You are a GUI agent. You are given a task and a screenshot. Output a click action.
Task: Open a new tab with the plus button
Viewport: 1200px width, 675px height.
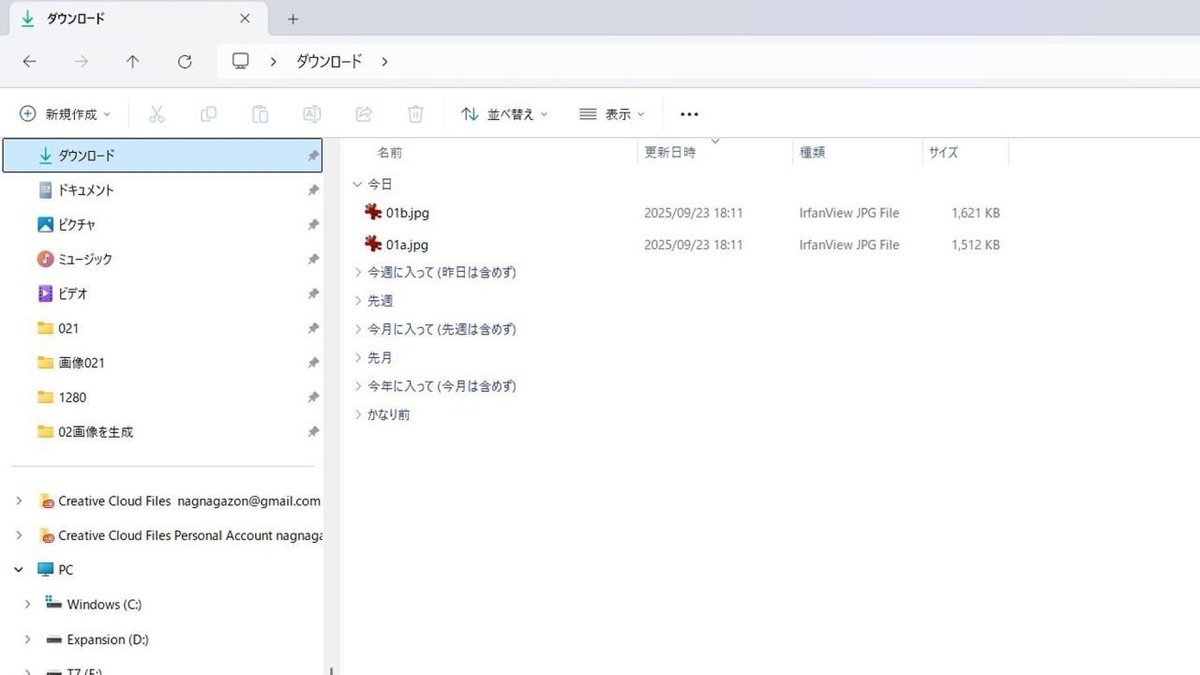click(290, 18)
